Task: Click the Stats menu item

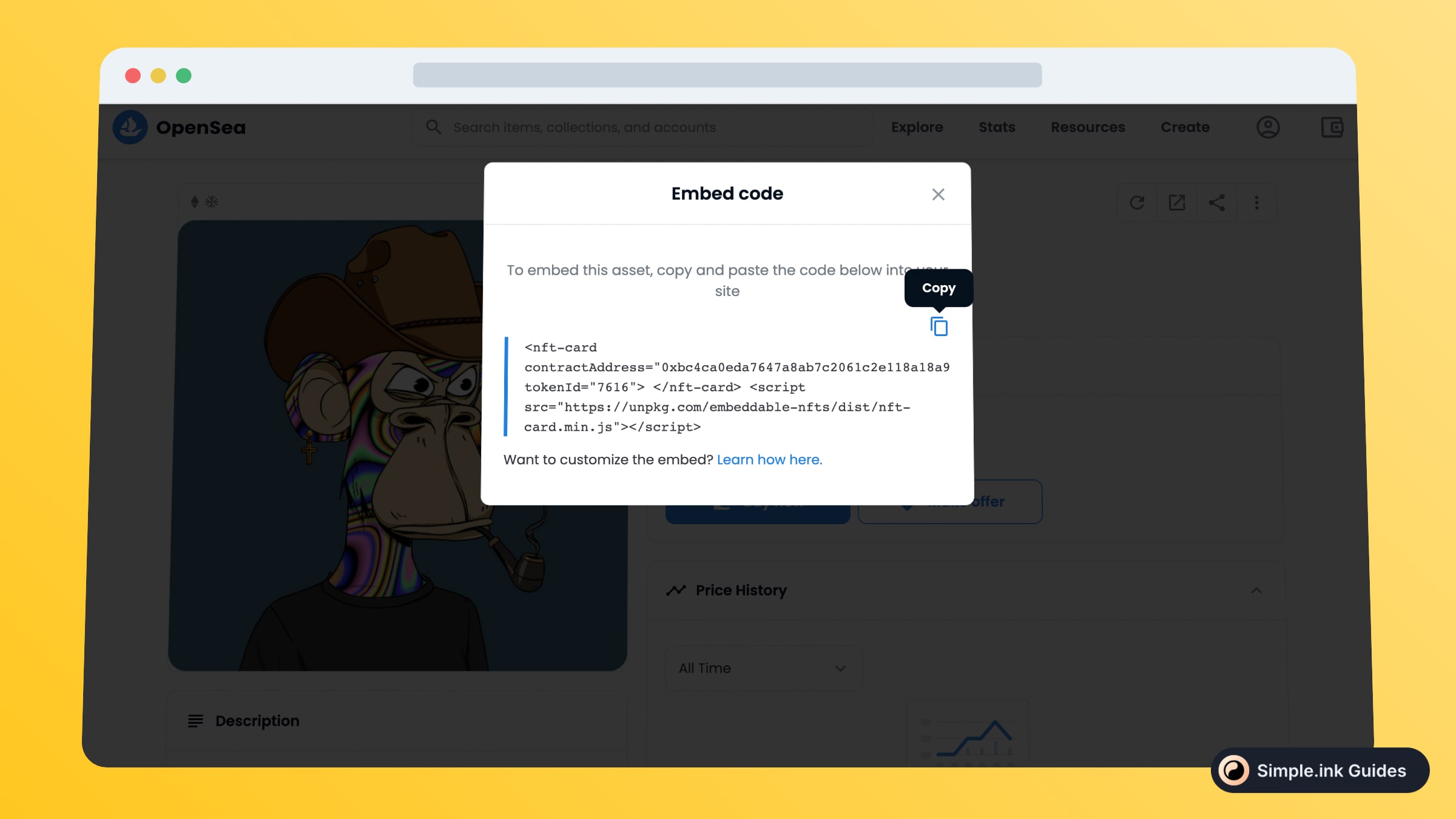Action: click(997, 127)
